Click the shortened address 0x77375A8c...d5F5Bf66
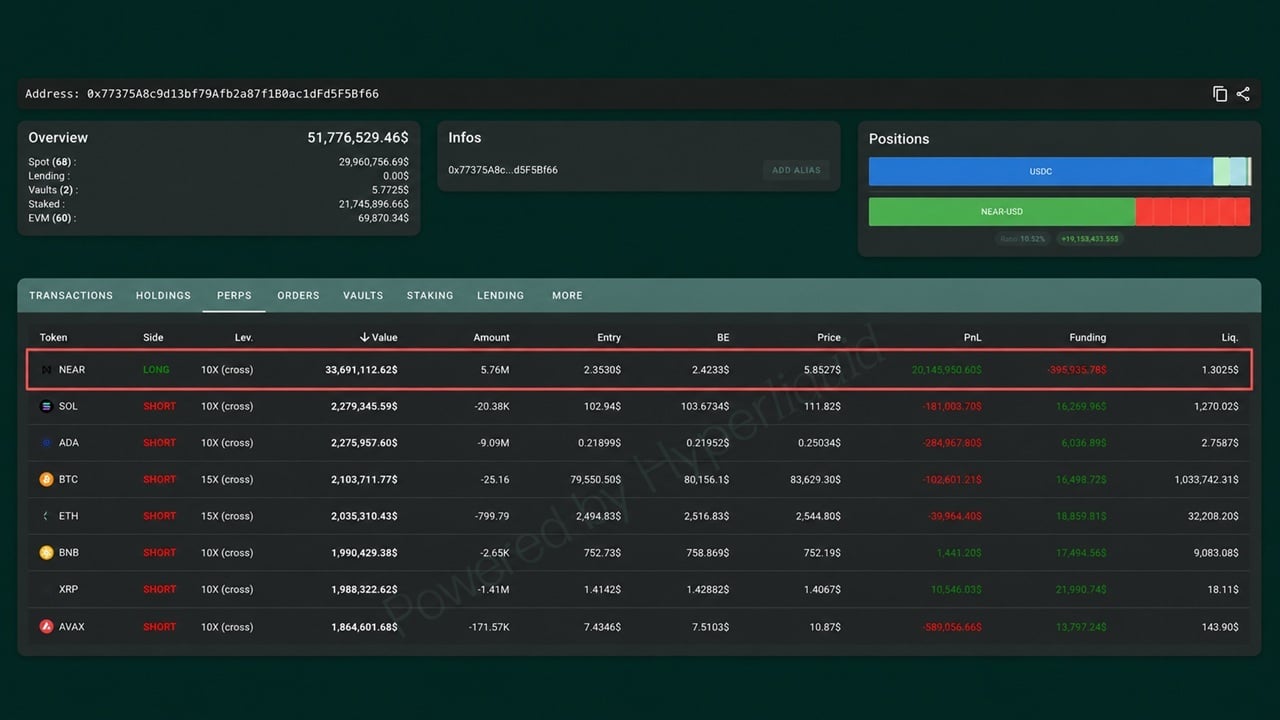 [x=503, y=170]
